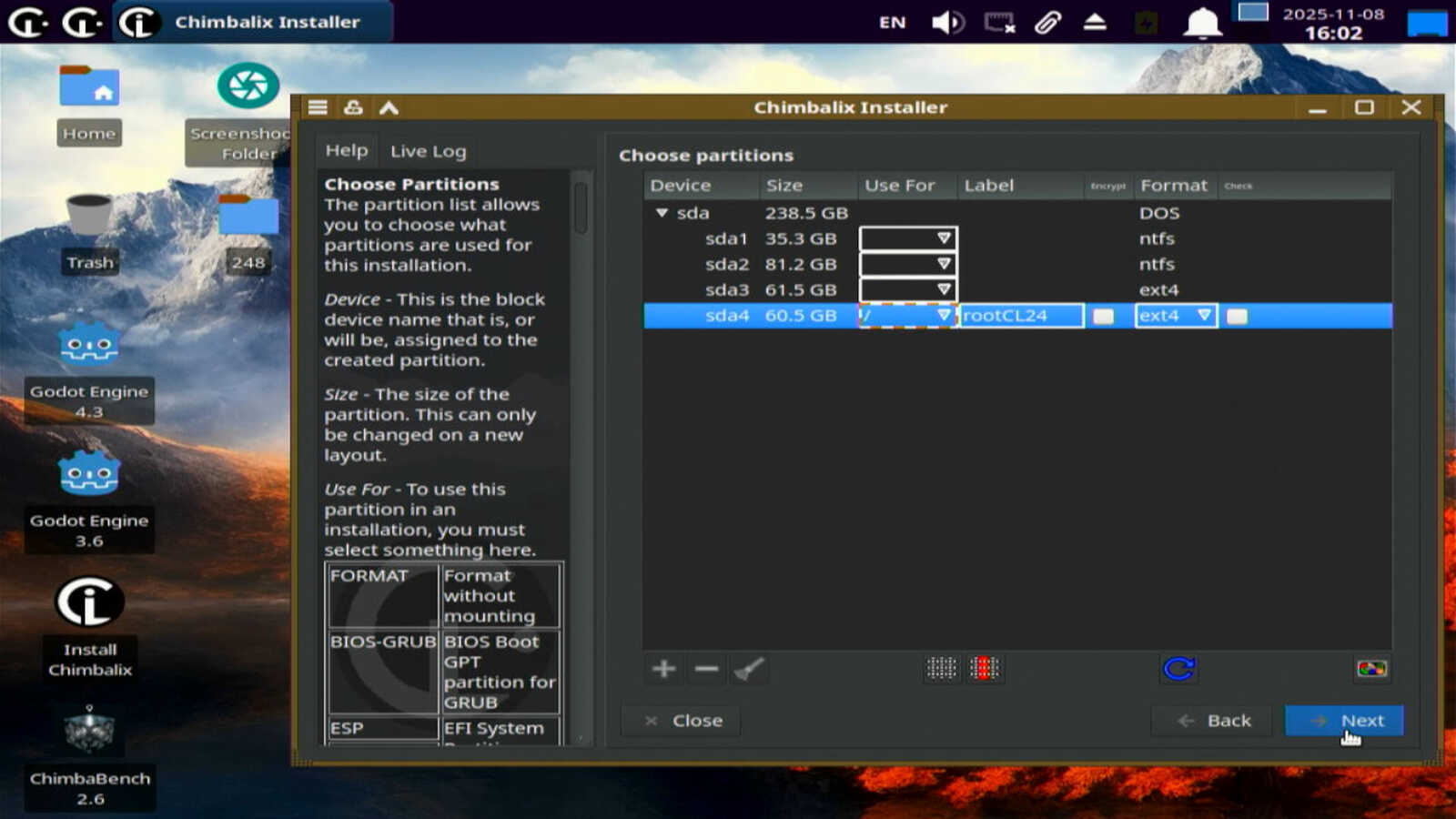The width and height of the screenshot is (1456, 819).
Task: Click the Install Chimbalix desktop icon
Action: pos(89,628)
